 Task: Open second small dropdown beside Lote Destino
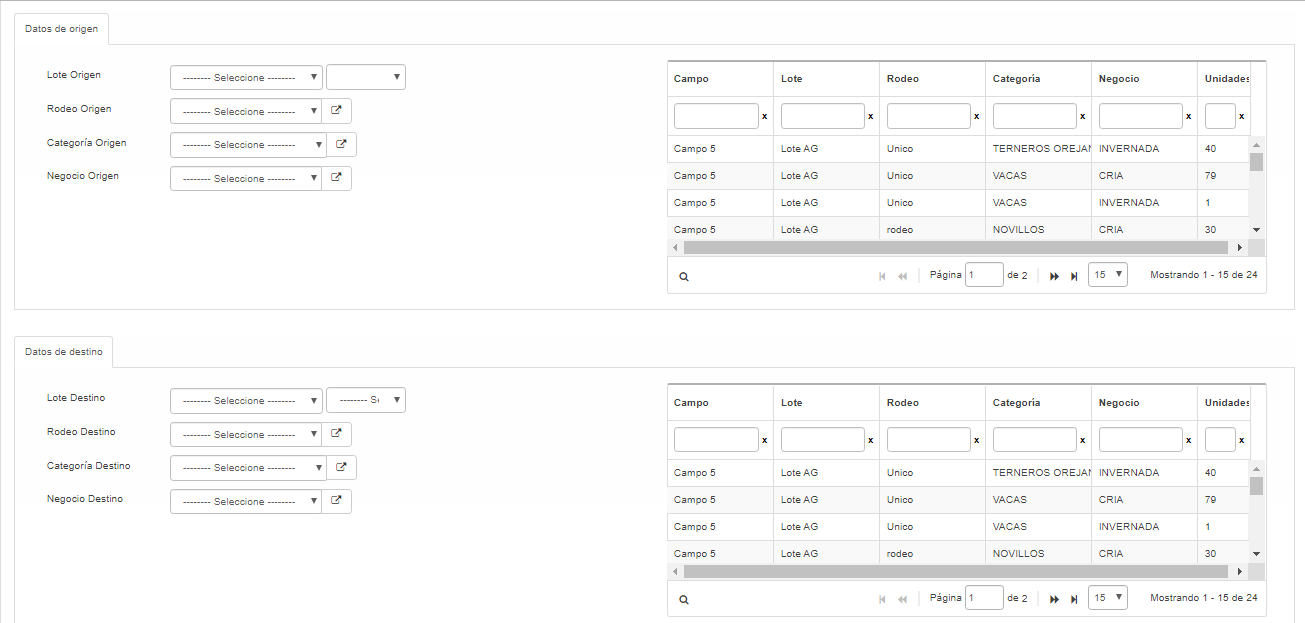pyautogui.click(x=366, y=400)
